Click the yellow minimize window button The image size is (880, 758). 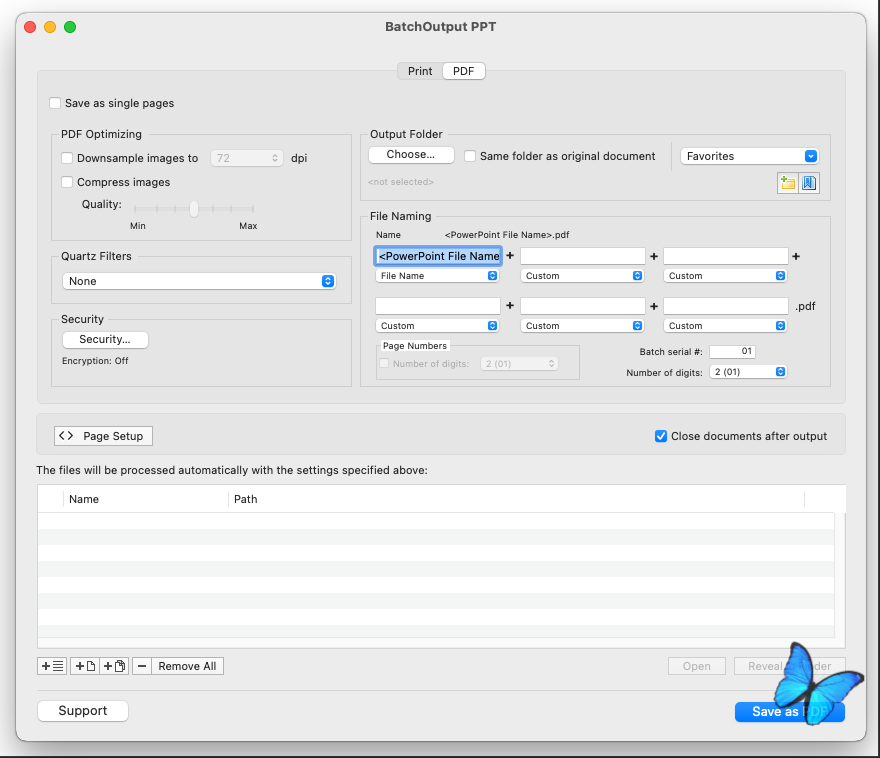pyautogui.click(x=50, y=27)
